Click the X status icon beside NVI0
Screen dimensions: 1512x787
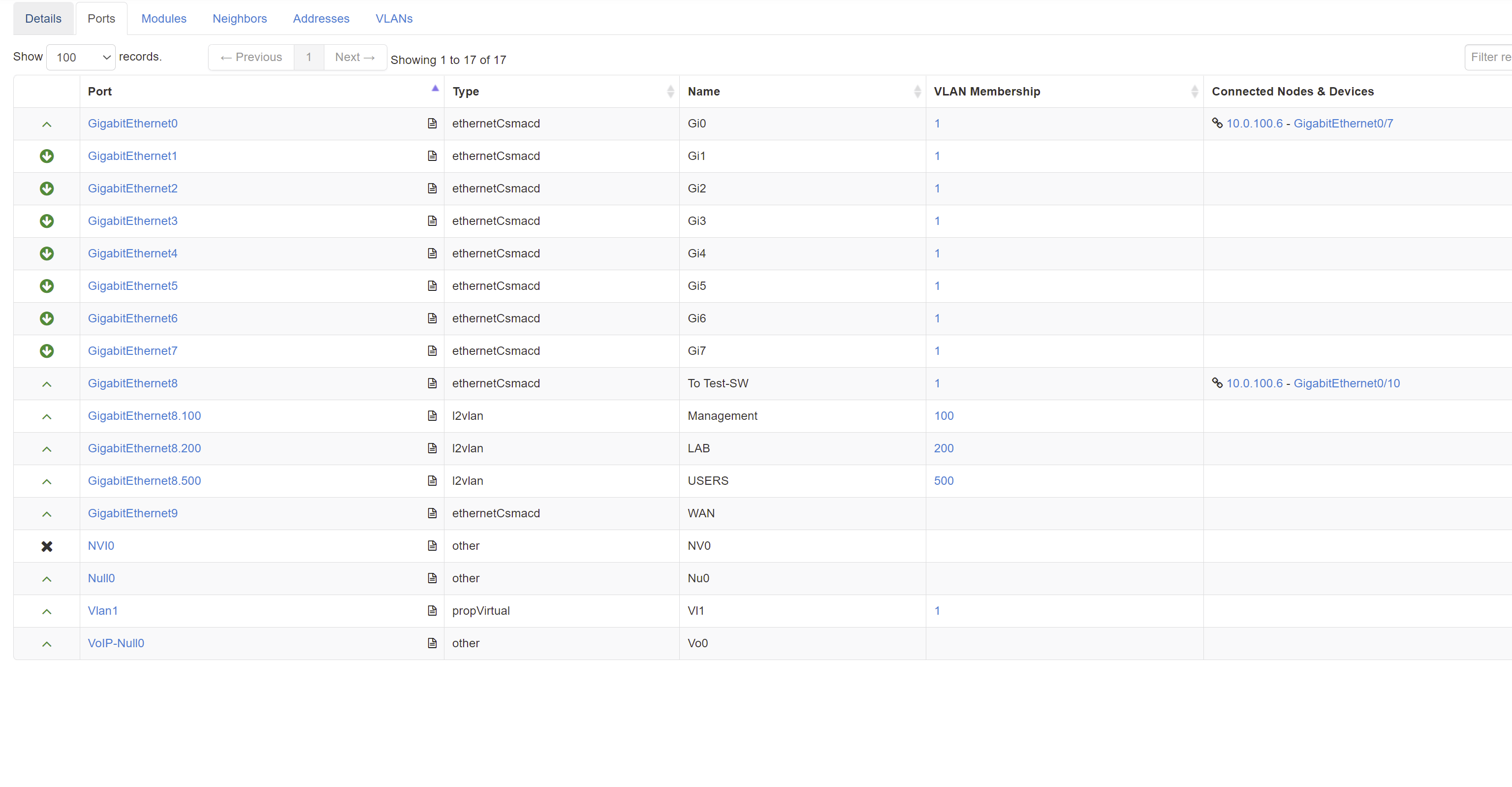point(47,546)
